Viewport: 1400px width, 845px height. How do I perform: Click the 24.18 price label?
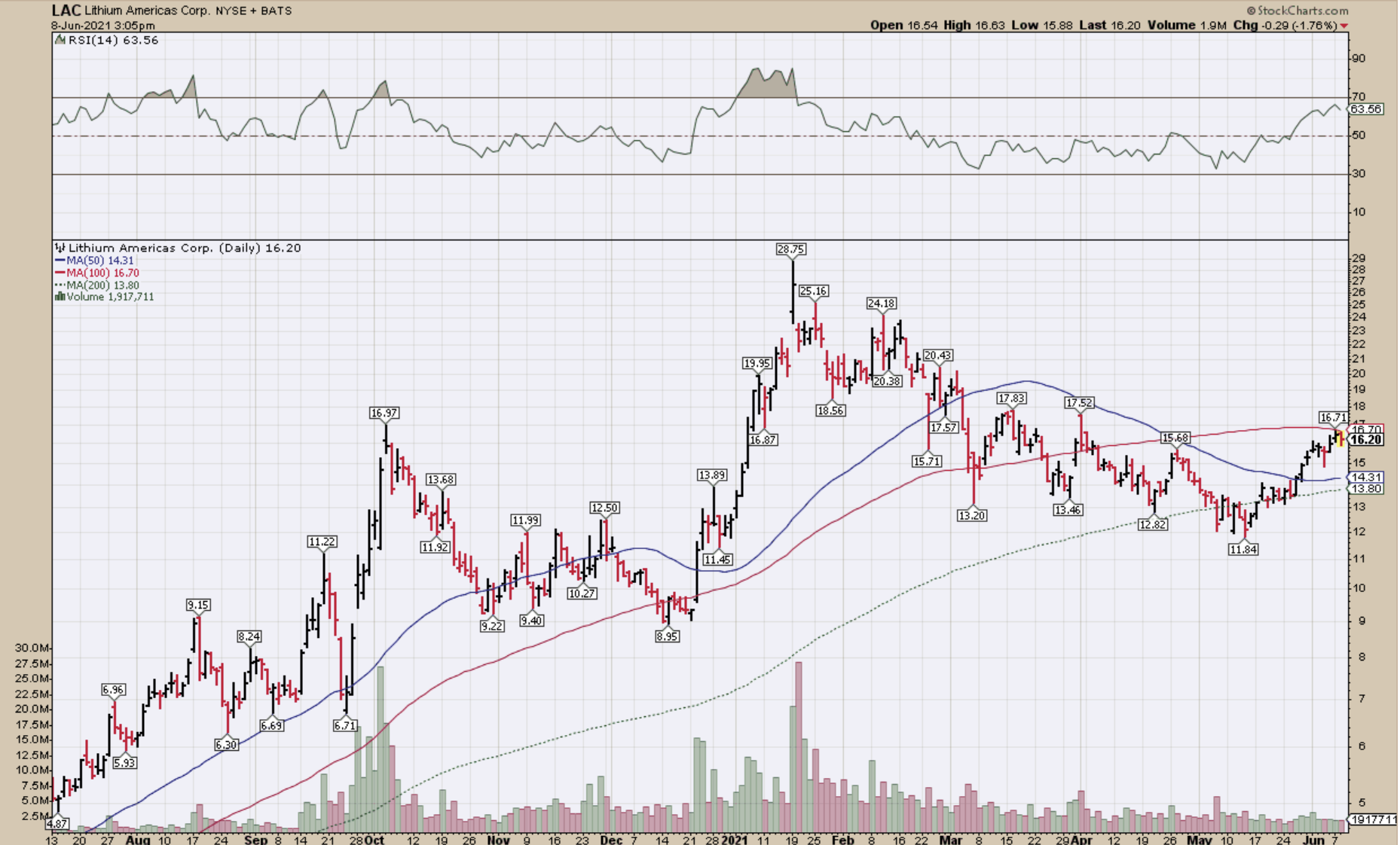tap(881, 304)
